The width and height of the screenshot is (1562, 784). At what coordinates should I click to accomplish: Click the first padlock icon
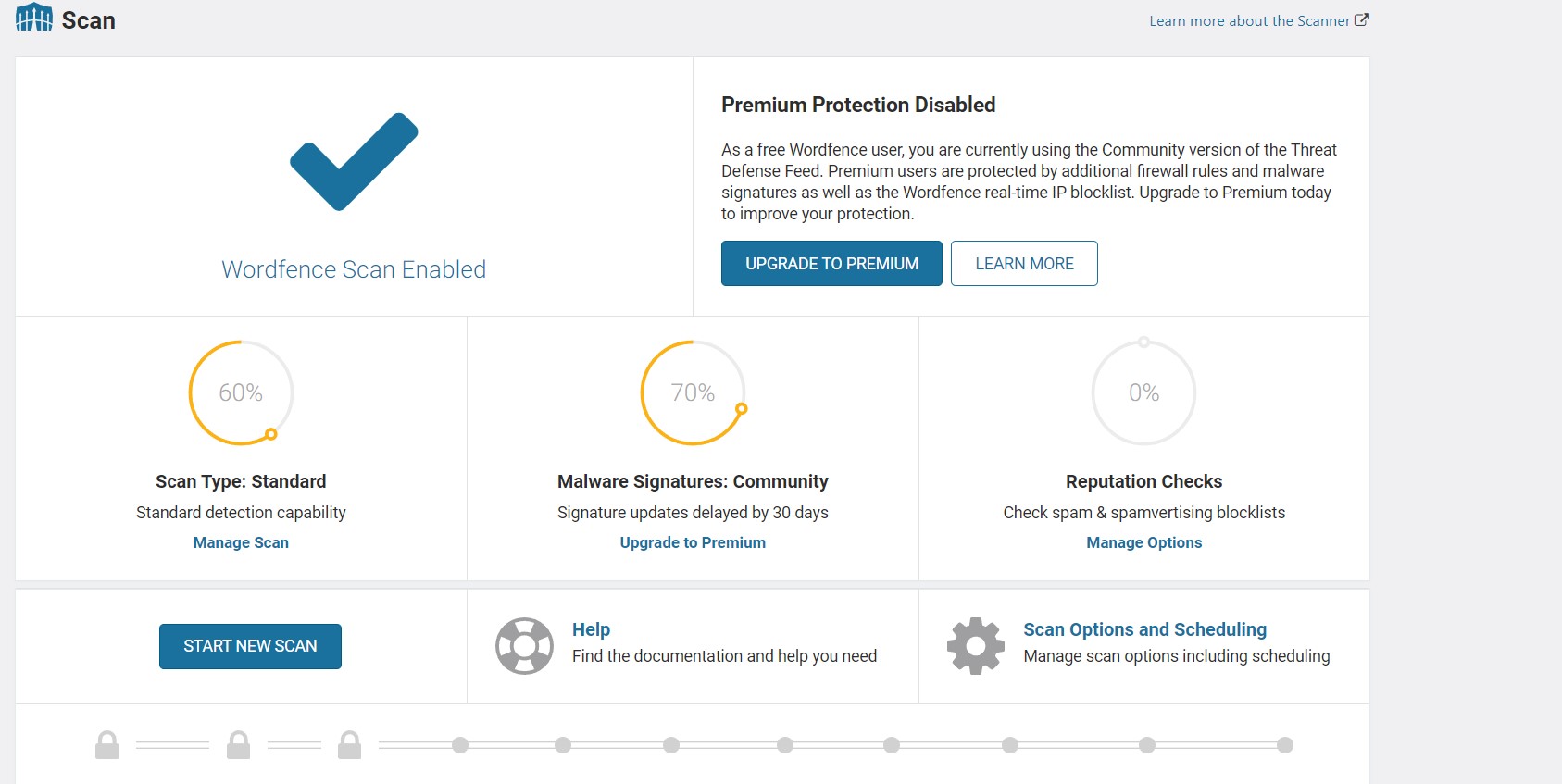click(x=107, y=745)
